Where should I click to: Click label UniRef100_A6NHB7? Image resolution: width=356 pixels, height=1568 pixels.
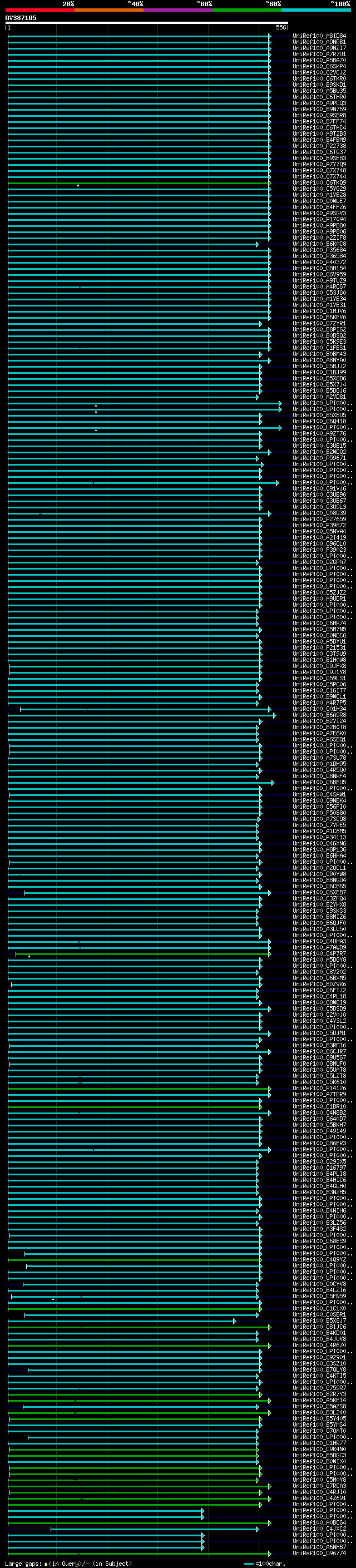[319, 1547]
